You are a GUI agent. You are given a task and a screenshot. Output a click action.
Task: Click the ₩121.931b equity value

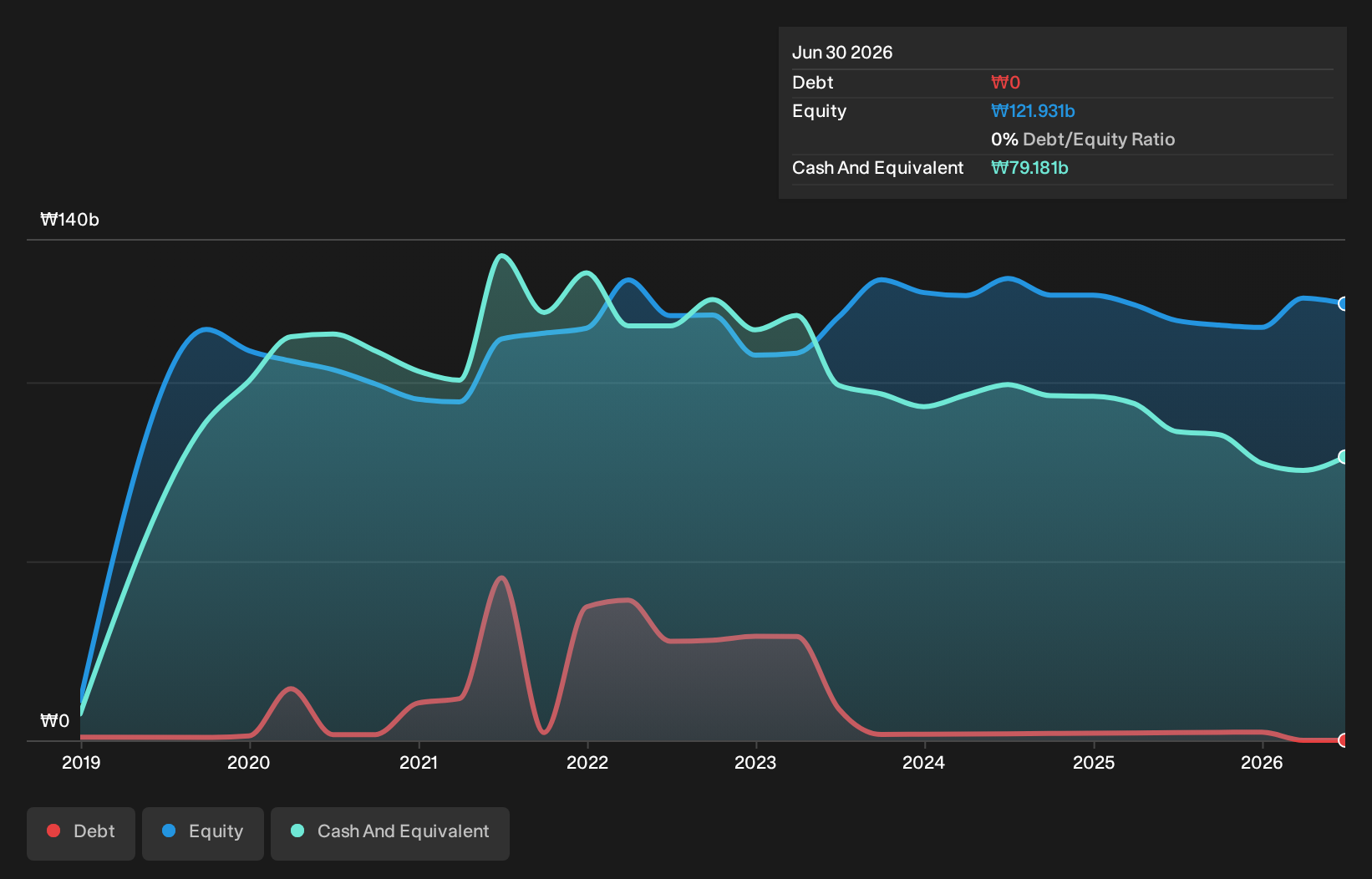pos(1033,111)
